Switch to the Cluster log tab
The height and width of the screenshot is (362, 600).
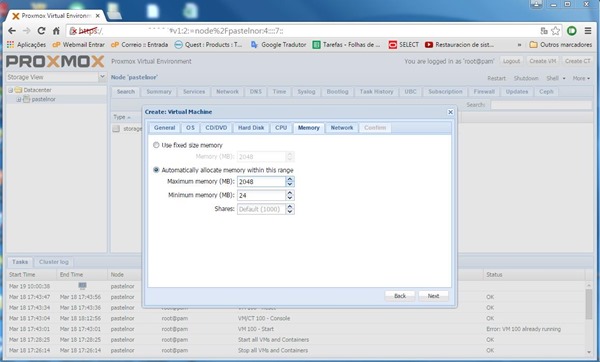[x=54, y=262]
